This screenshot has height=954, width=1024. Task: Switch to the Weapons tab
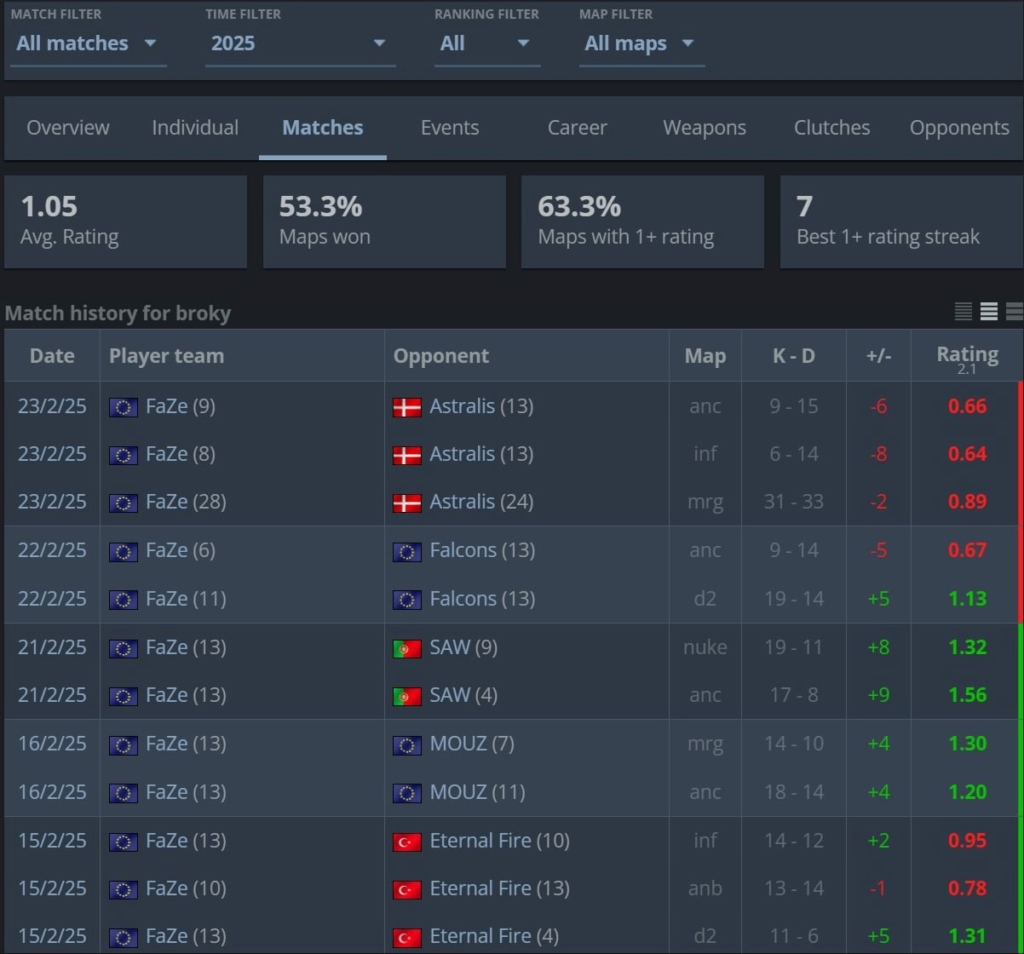[x=705, y=127]
